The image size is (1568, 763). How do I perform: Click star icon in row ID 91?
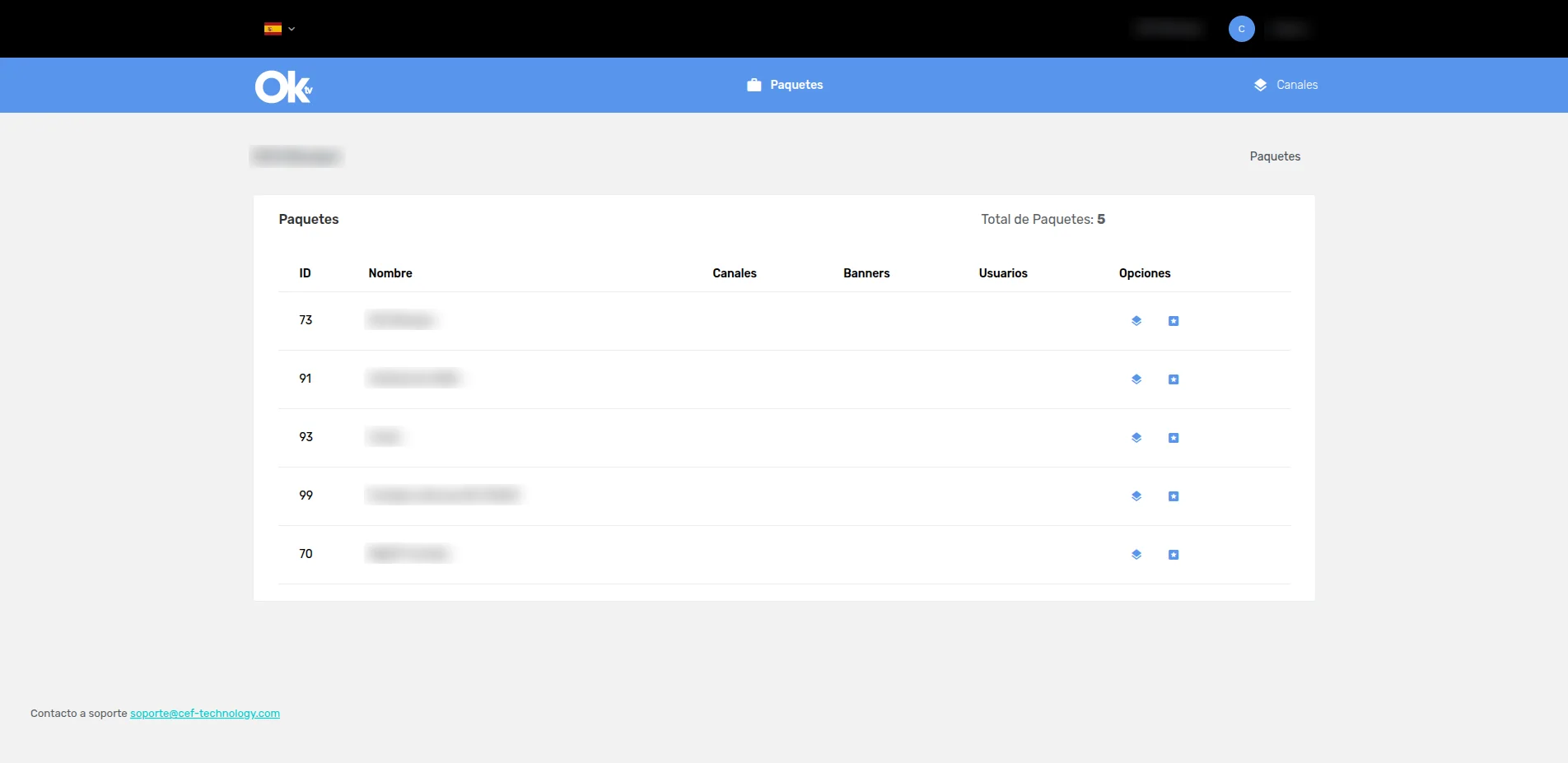(1174, 379)
